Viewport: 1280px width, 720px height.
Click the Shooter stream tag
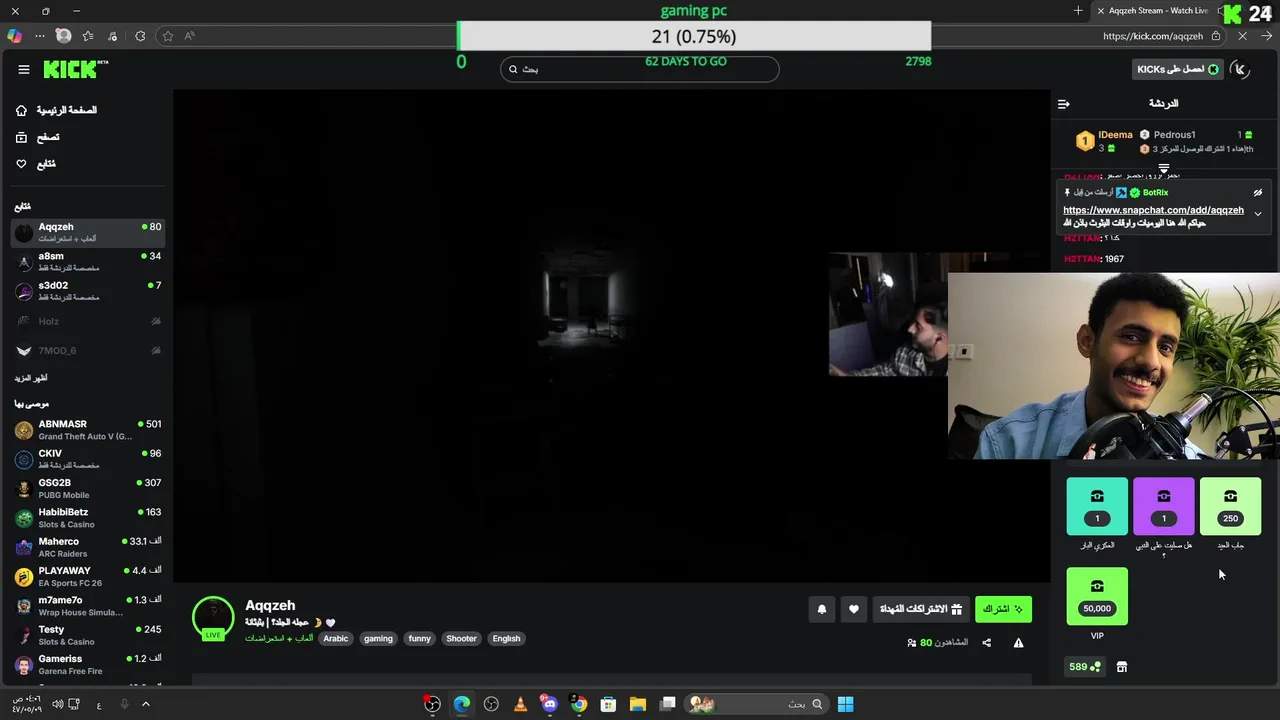point(461,638)
